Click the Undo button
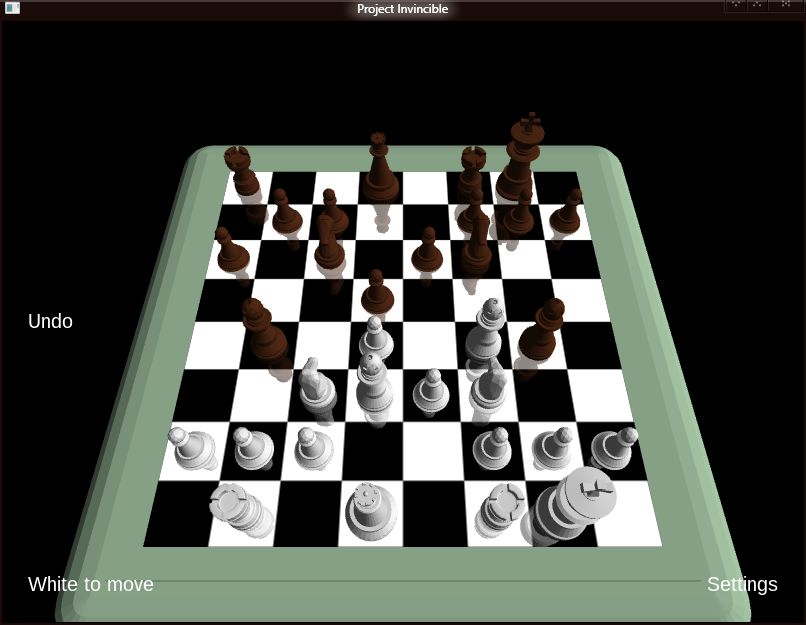Screen dimensions: 806x625 click(50, 321)
